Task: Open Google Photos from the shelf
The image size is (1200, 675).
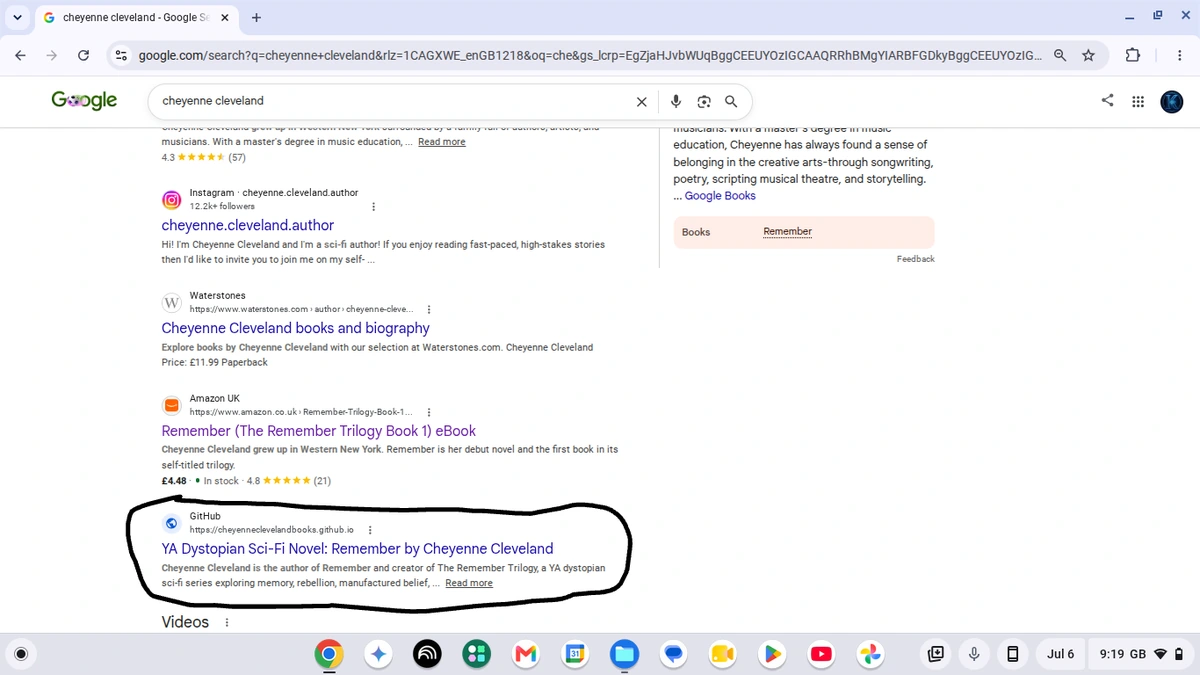Action: click(x=870, y=654)
